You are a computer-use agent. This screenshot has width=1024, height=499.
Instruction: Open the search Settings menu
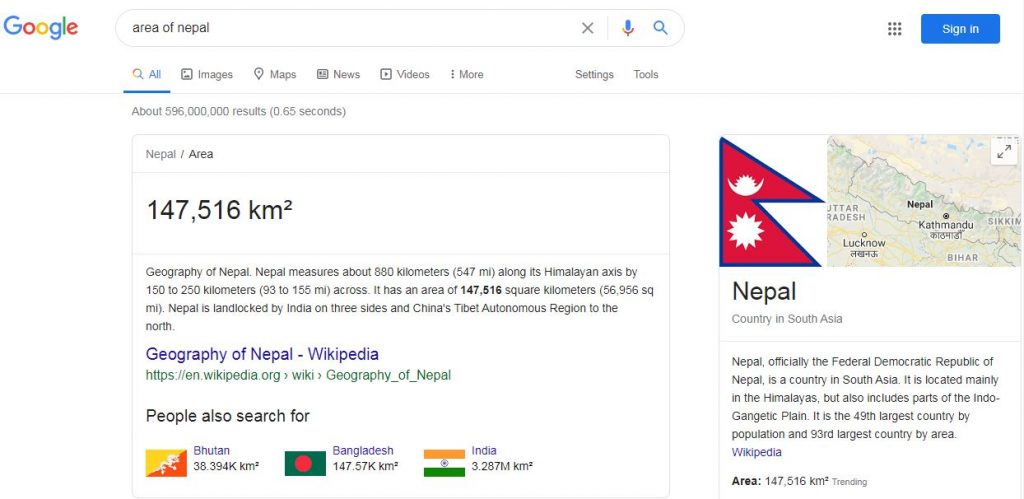pos(594,75)
